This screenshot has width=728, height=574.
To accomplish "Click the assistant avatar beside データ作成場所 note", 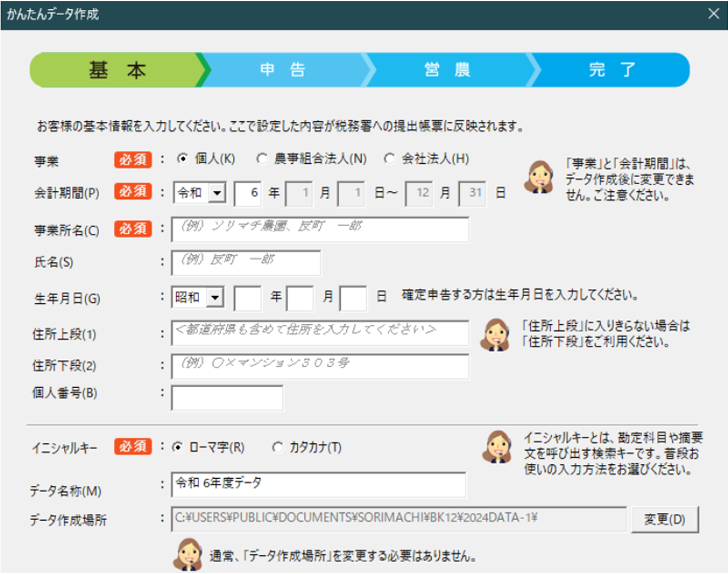I will [x=188, y=553].
